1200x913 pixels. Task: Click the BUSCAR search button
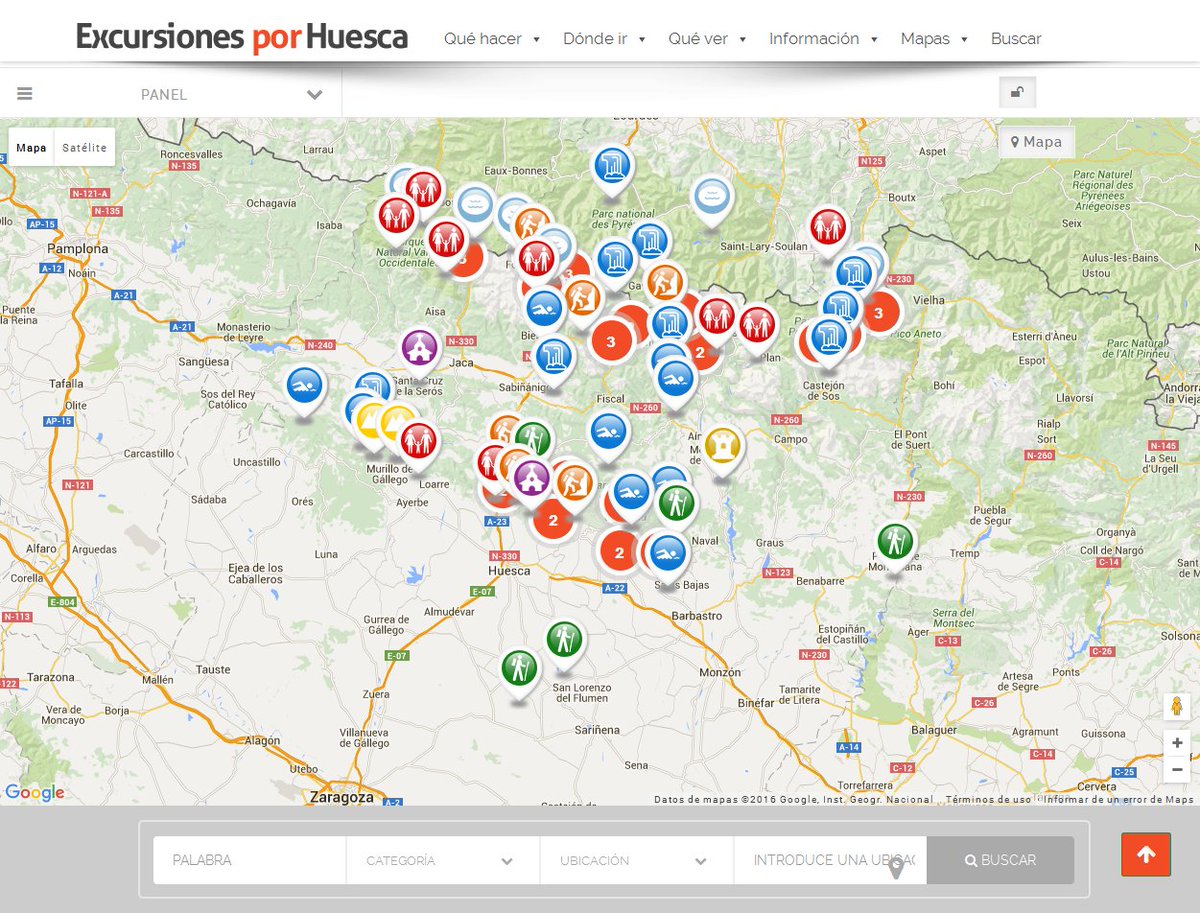[x=1000, y=860]
